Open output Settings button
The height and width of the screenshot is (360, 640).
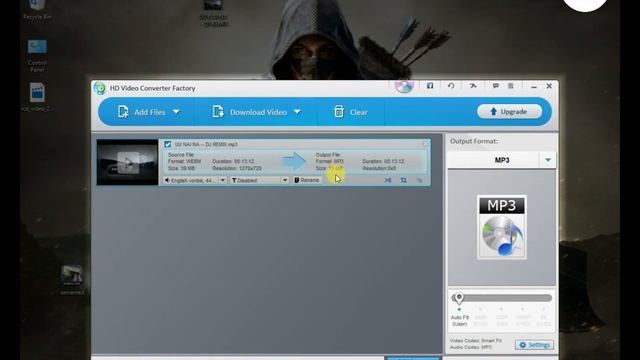tap(534, 345)
